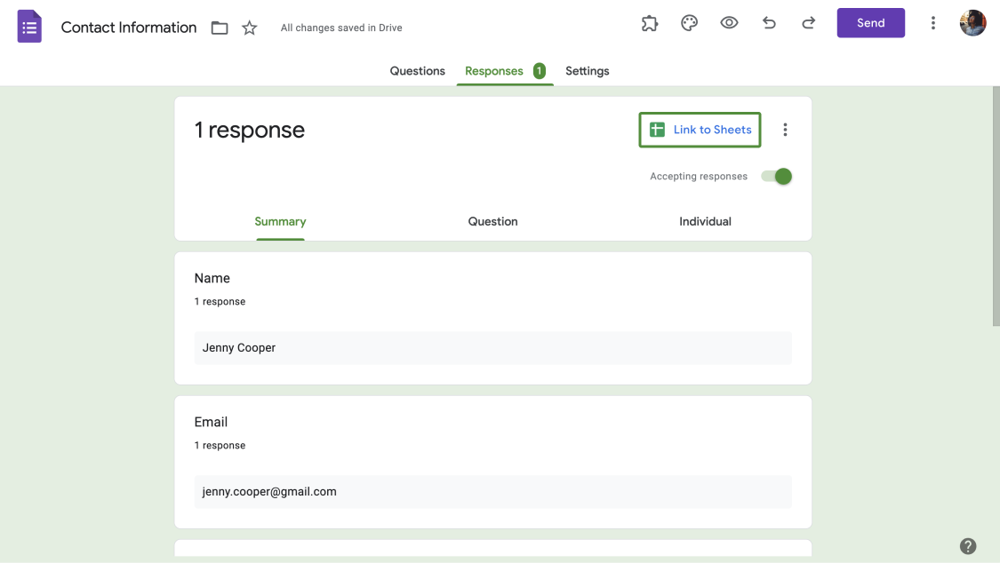Click the Email question heading
The width and height of the screenshot is (1000, 563).
210,422
